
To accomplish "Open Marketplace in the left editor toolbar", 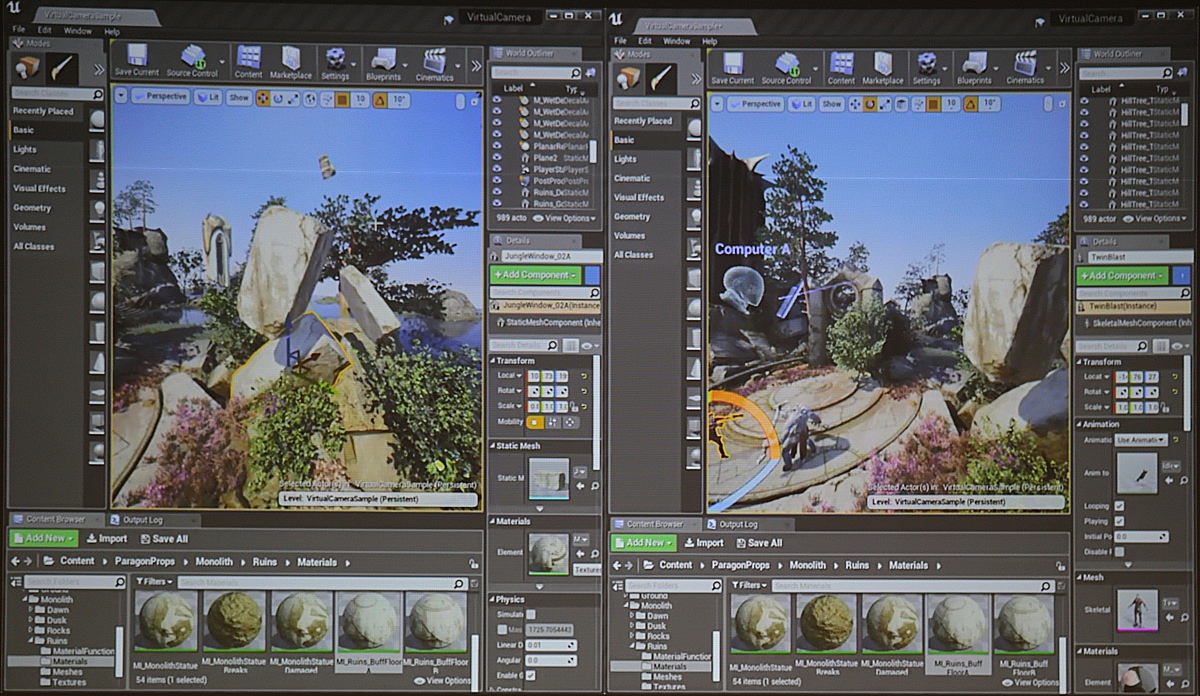I will click(291, 61).
